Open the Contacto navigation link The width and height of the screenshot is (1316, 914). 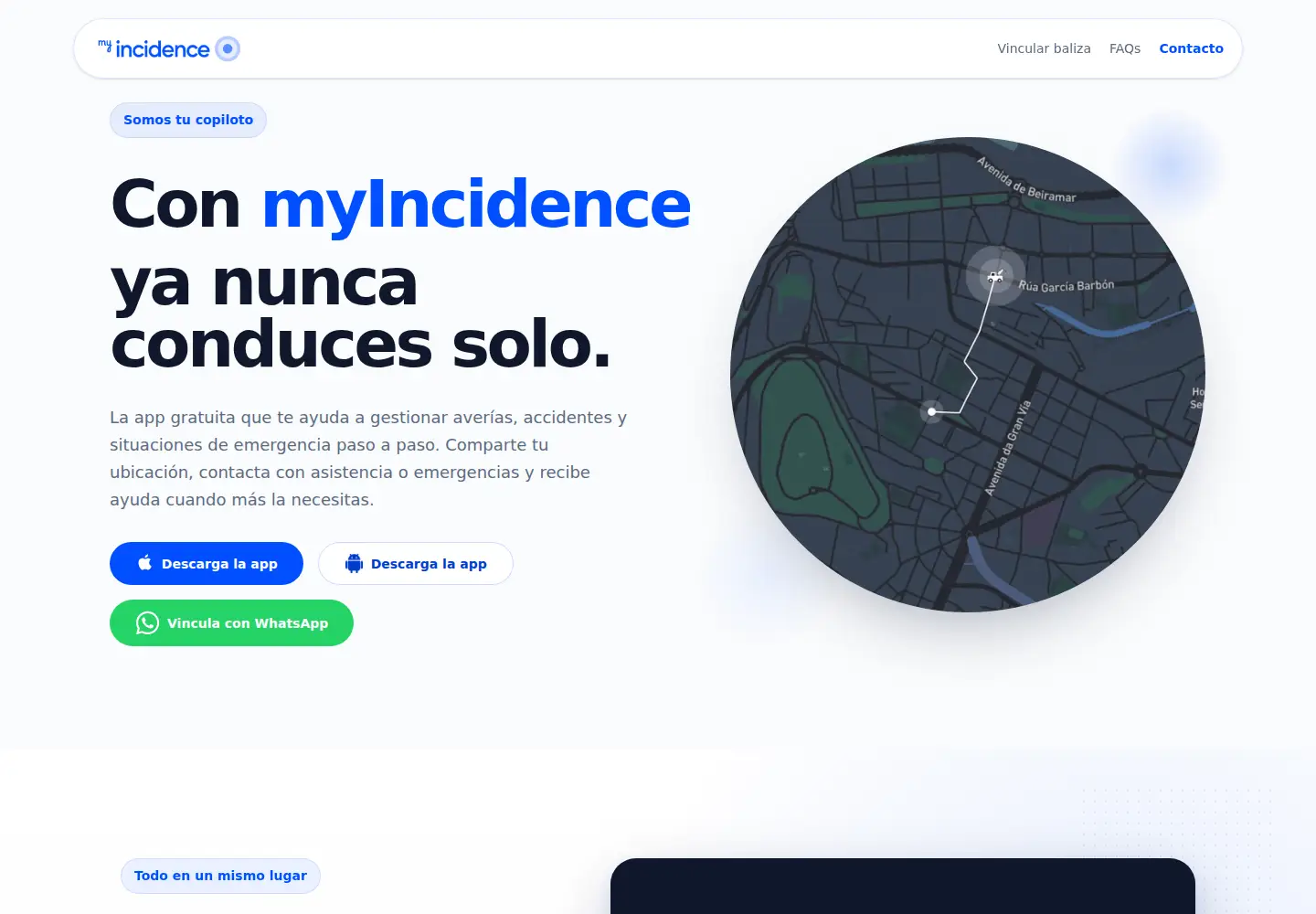(1191, 48)
